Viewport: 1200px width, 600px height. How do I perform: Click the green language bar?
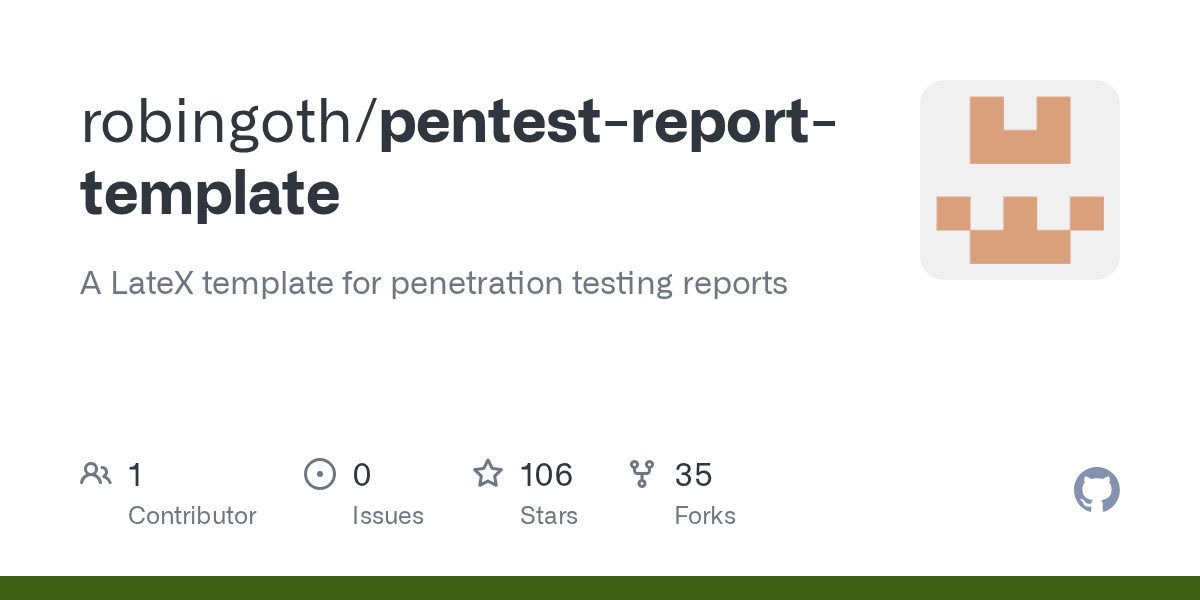[x=600, y=588]
